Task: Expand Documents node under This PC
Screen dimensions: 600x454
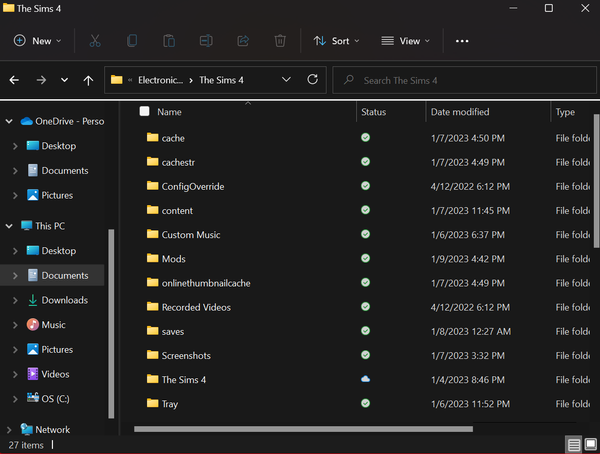Action: coord(15,276)
